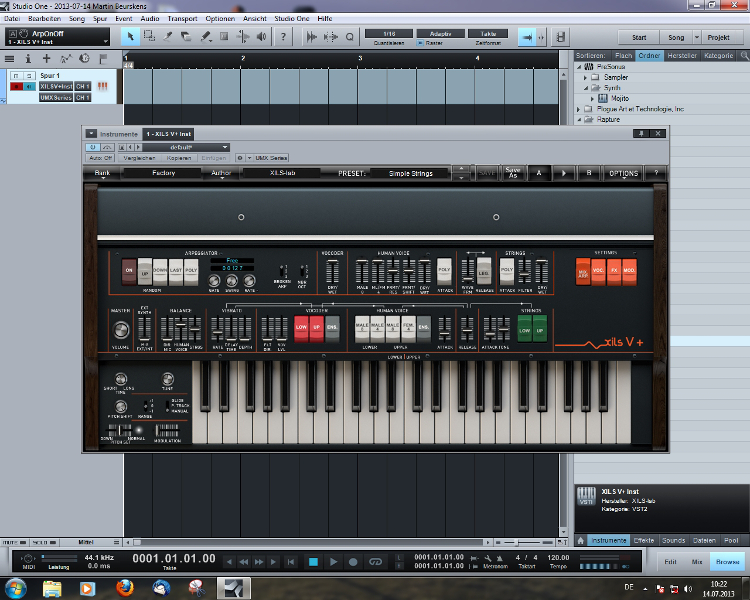Select the Mute tool
This screenshot has height=600, width=750.
[224, 37]
